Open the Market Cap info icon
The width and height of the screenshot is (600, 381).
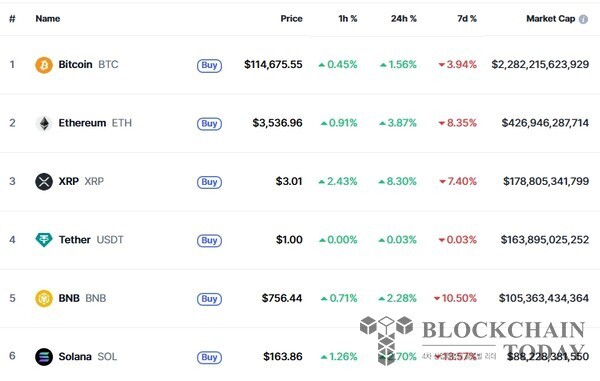point(583,19)
